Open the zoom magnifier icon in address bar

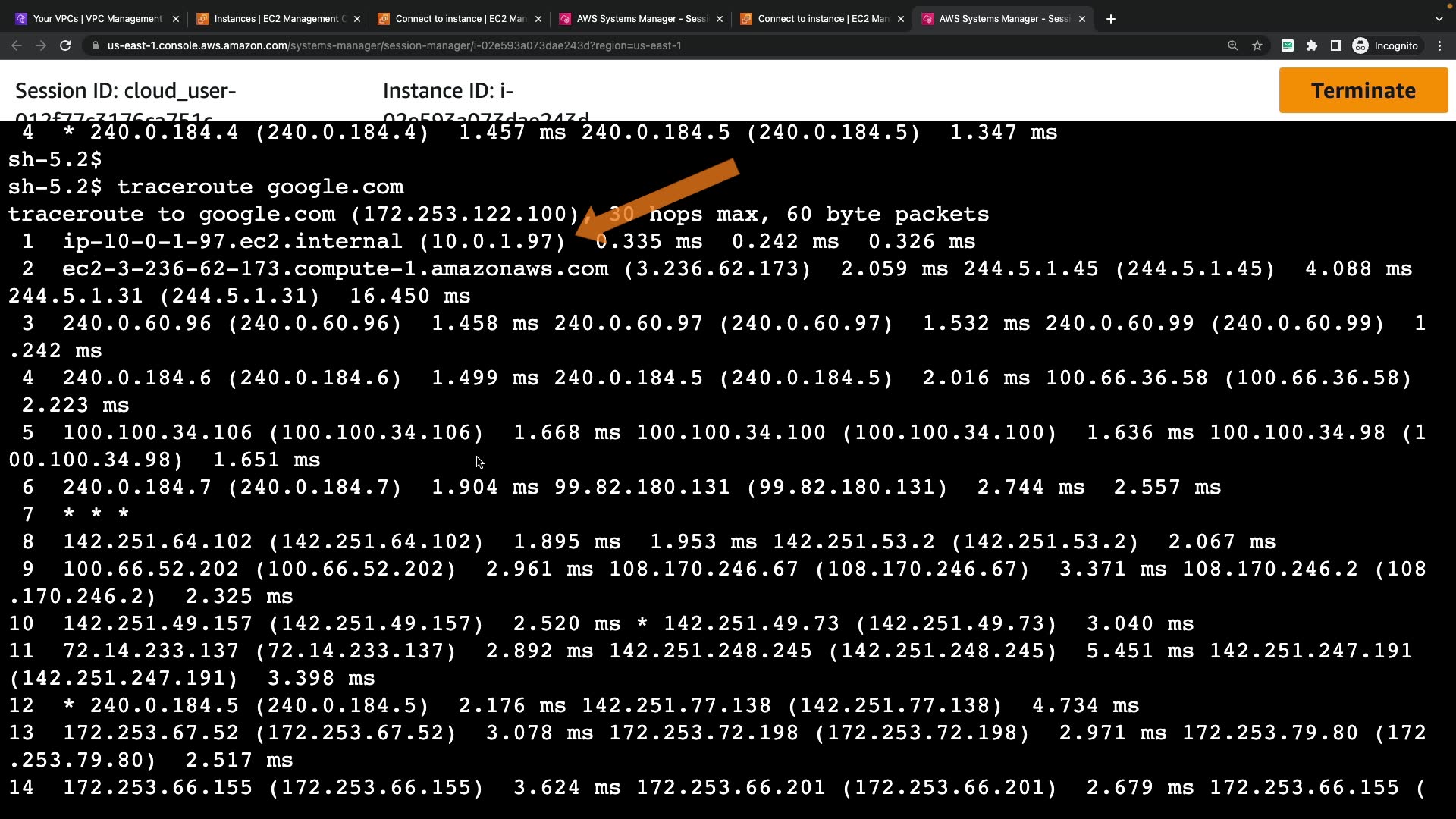tap(1233, 45)
